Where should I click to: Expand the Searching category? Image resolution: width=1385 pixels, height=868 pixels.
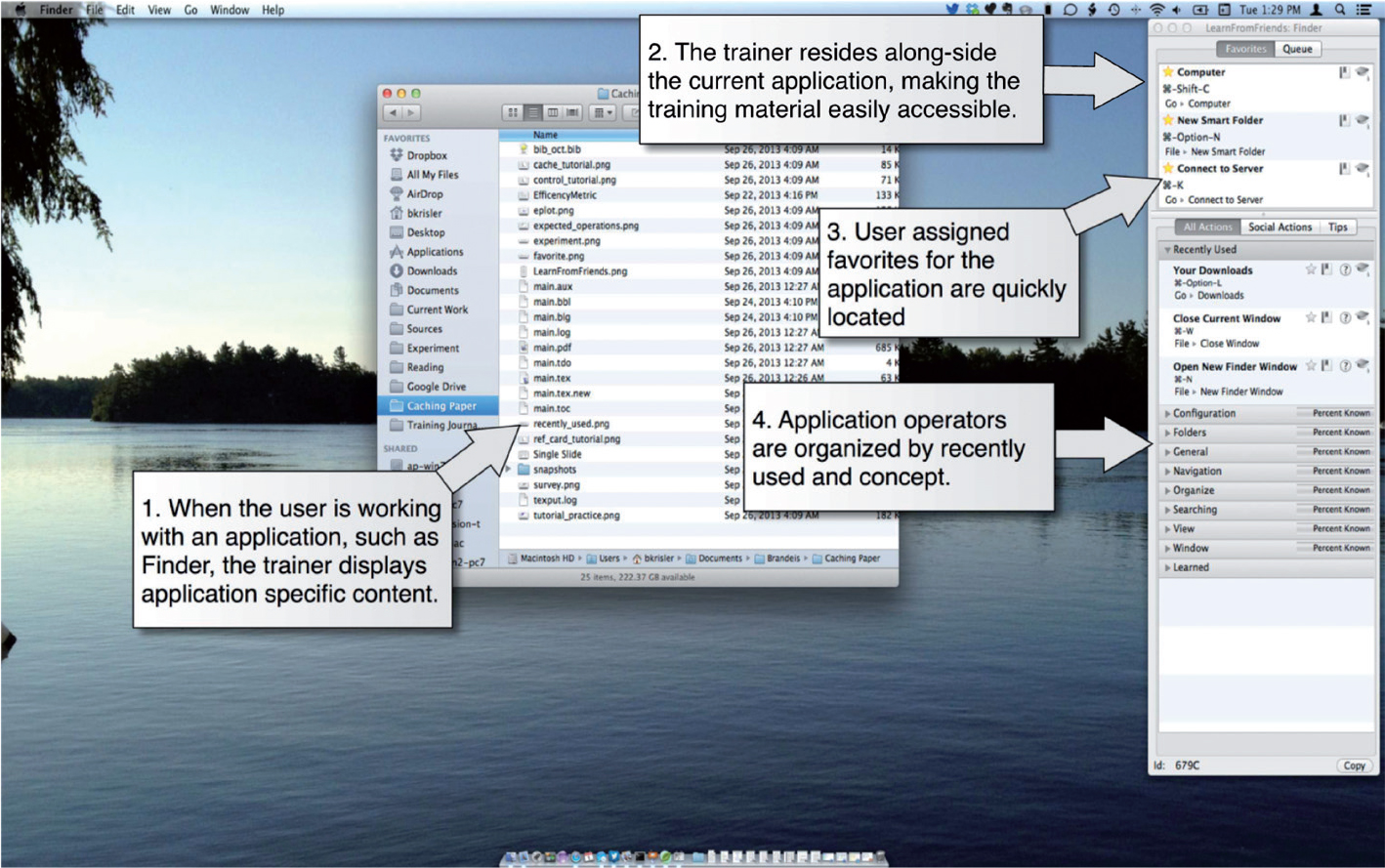[x=1167, y=510]
